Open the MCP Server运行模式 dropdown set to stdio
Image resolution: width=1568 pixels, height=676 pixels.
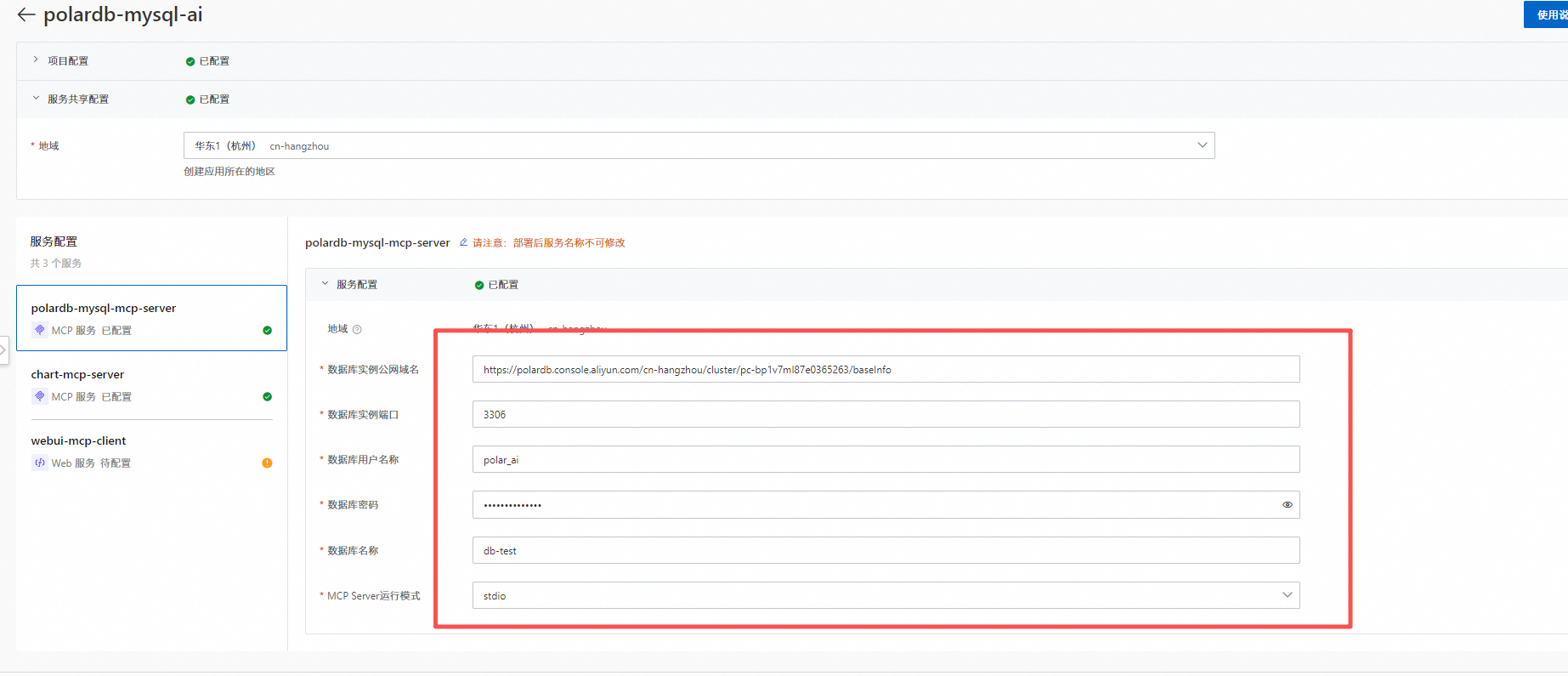point(886,595)
